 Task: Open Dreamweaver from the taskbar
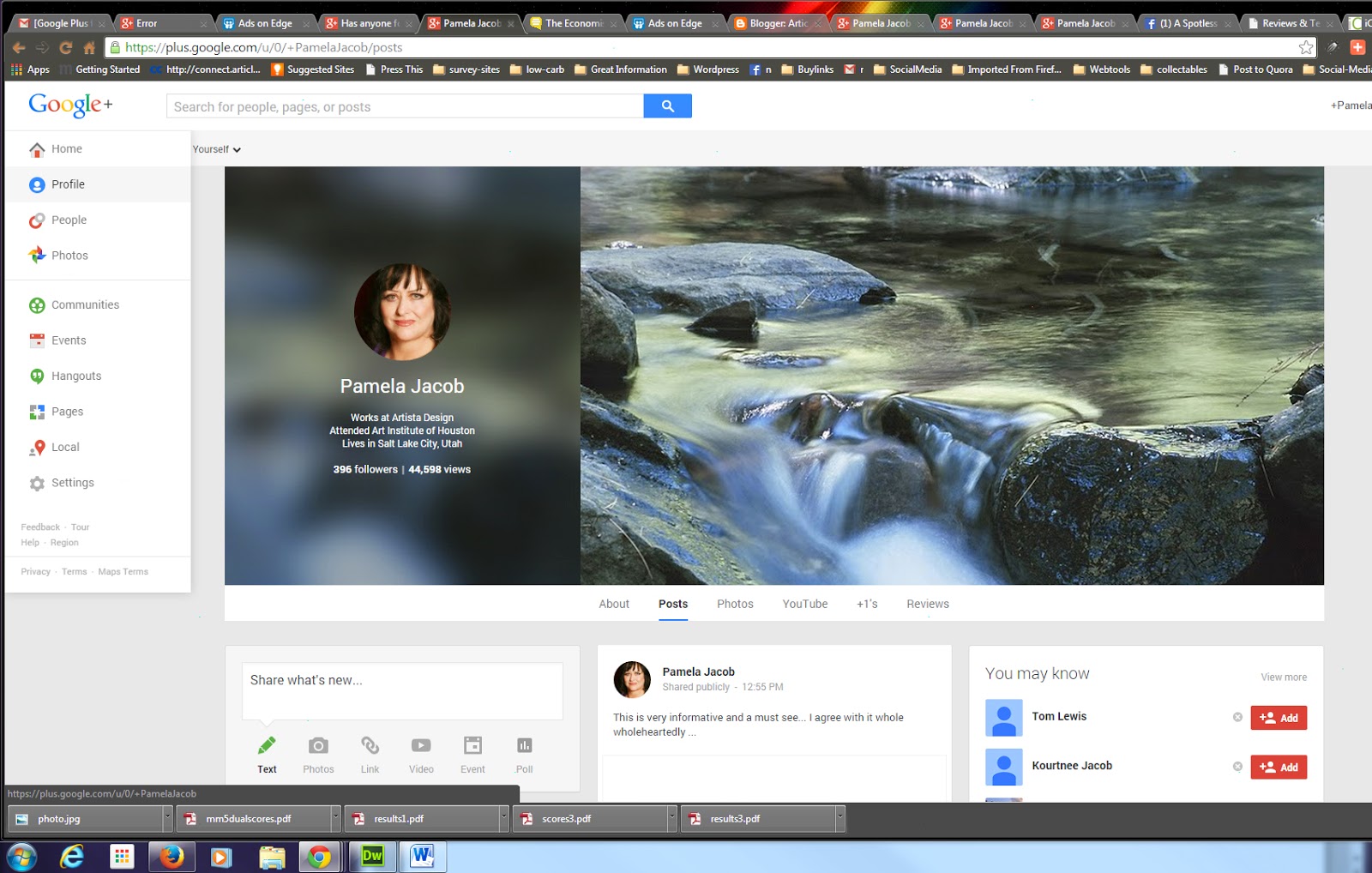click(372, 857)
